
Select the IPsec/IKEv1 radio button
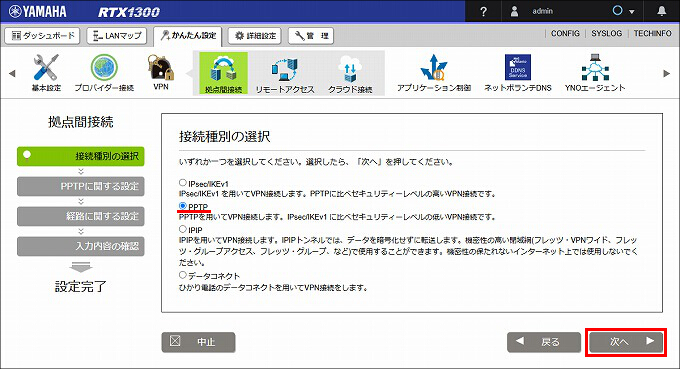point(183,183)
